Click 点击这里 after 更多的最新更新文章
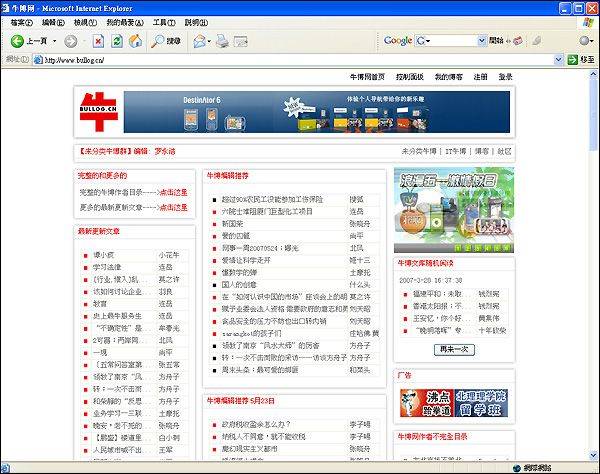The width and height of the screenshot is (600, 474). coord(174,207)
